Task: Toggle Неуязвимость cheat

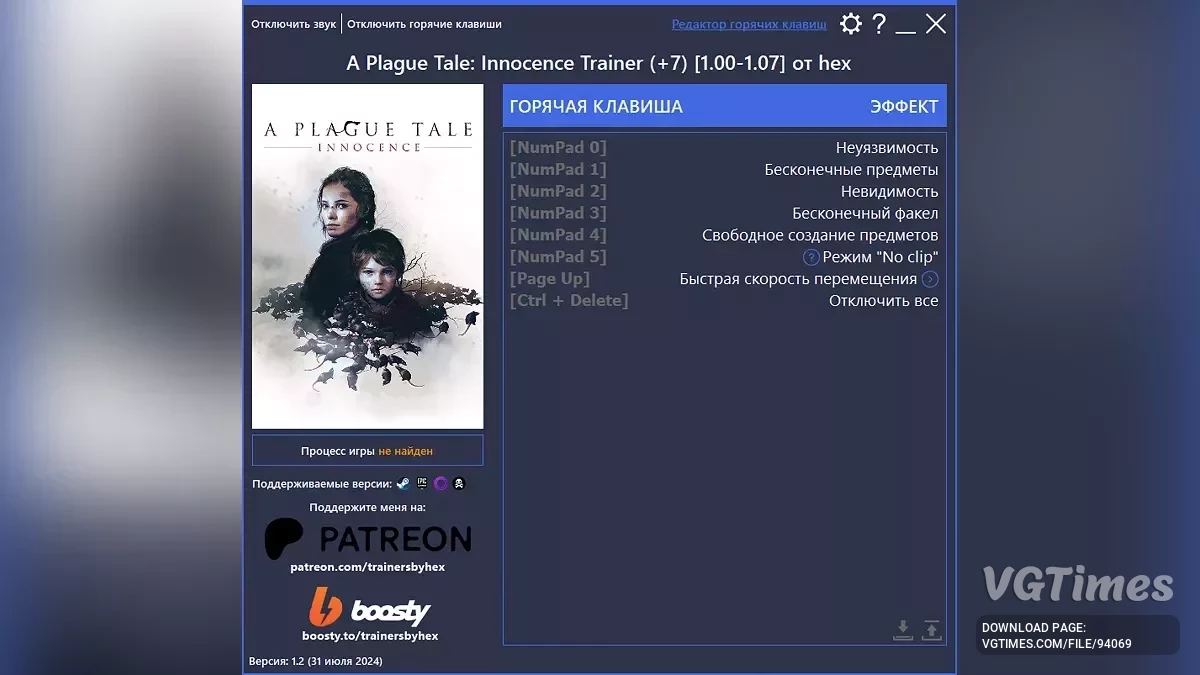Action: pyautogui.click(x=887, y=148)
